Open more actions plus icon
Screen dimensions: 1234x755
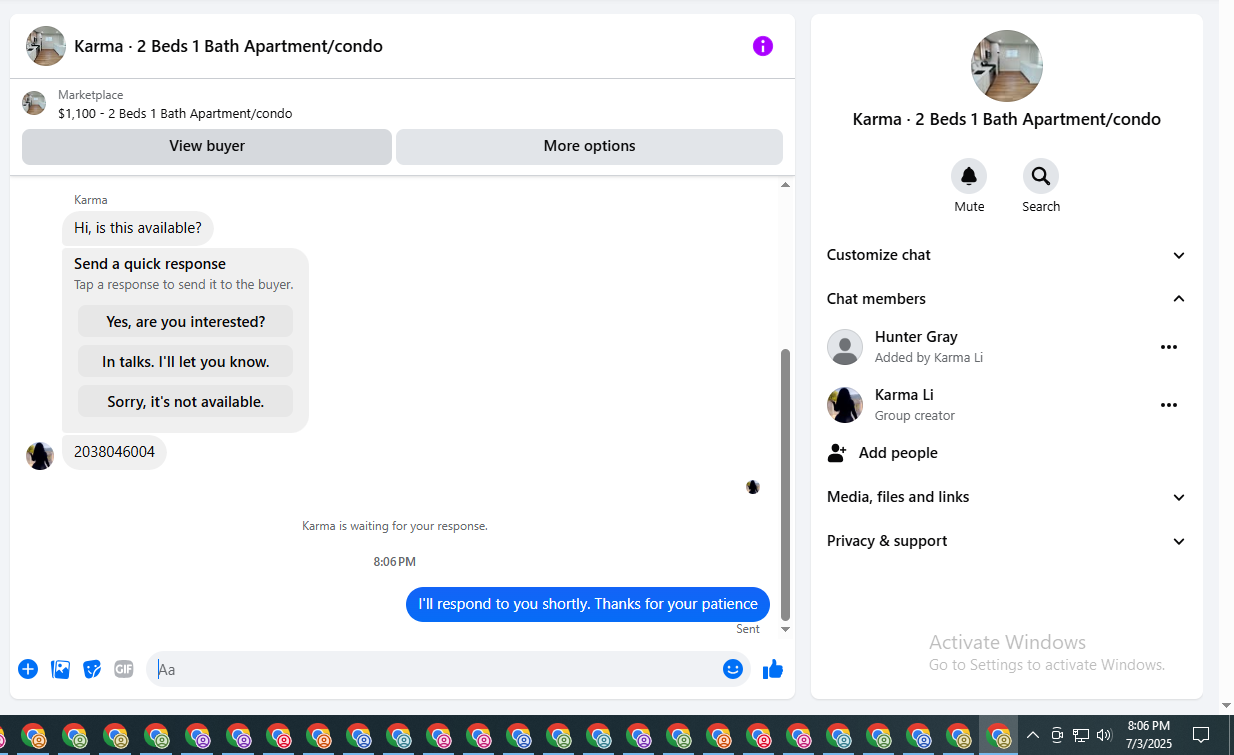tap(28, 669)
